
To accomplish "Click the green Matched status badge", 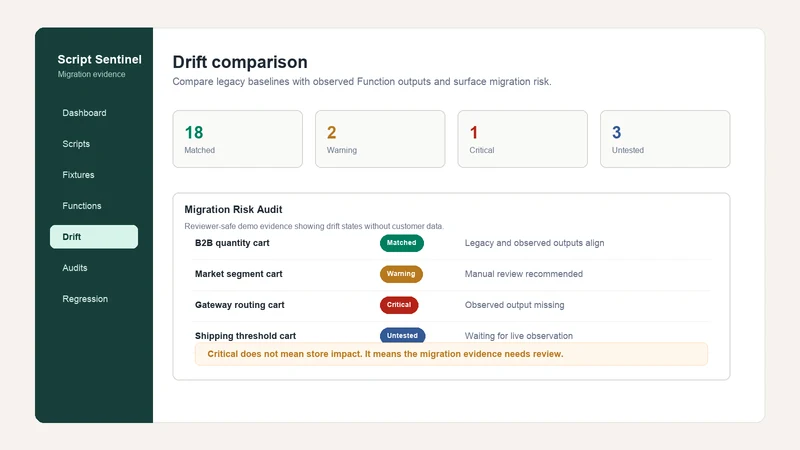I will pos(402,243).
